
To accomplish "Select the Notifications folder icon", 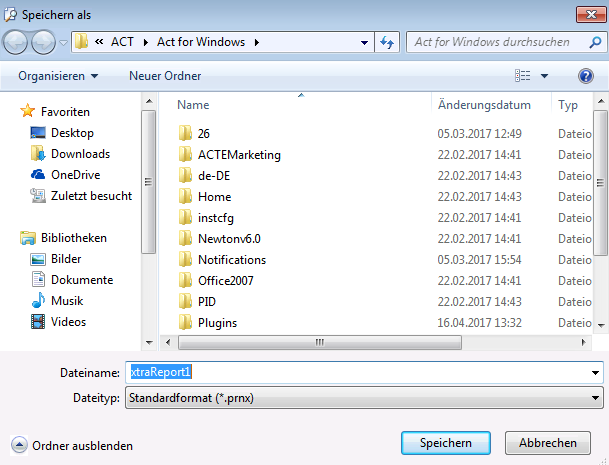I will point(185,259).
